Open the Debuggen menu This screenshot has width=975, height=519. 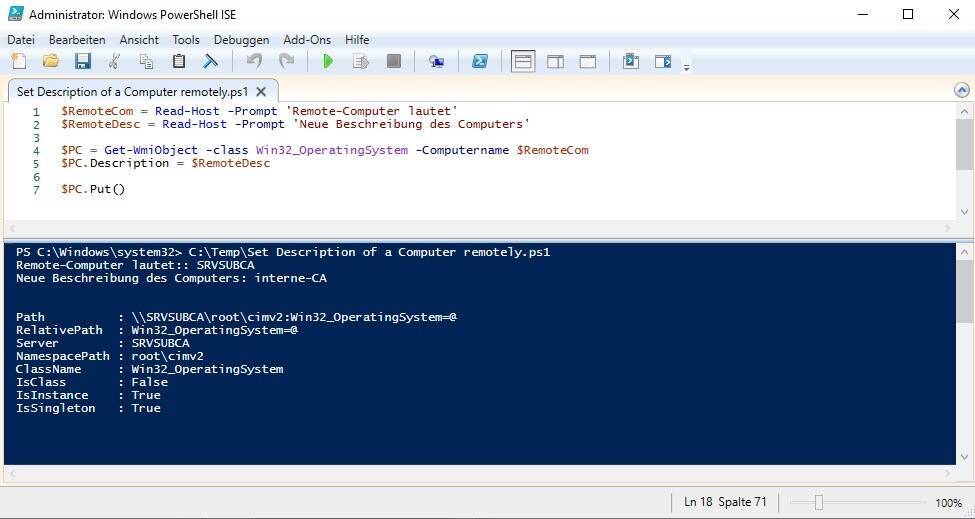[x=241, y=40]
